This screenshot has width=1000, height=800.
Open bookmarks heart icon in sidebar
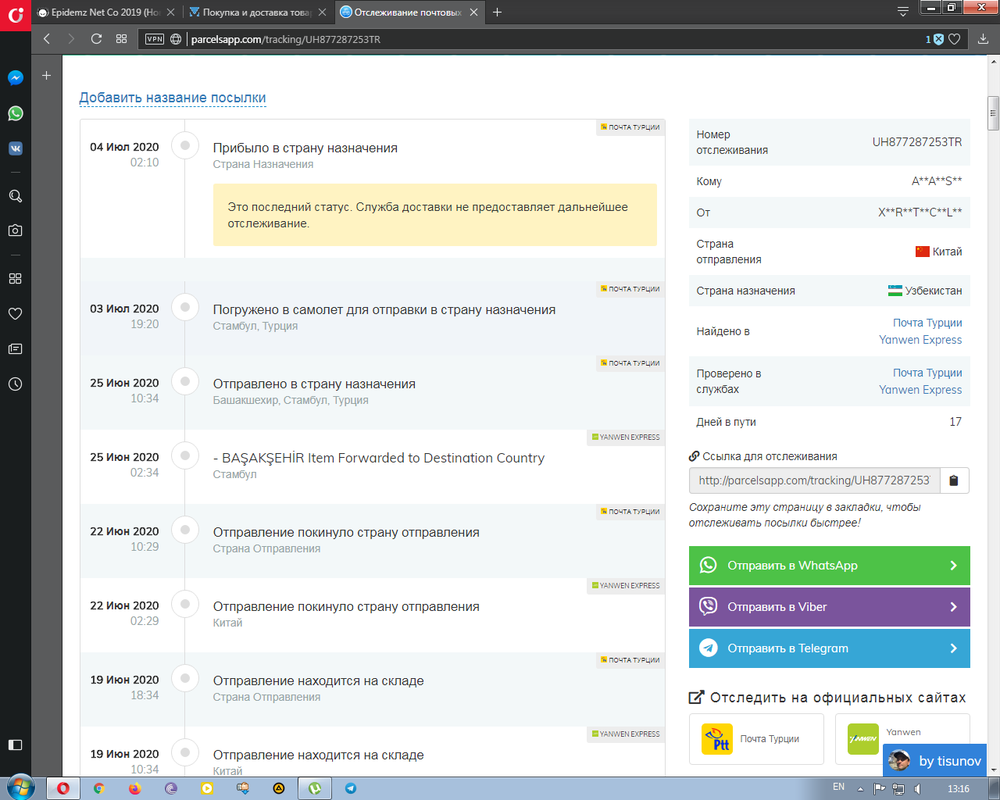tap(16, 314)
